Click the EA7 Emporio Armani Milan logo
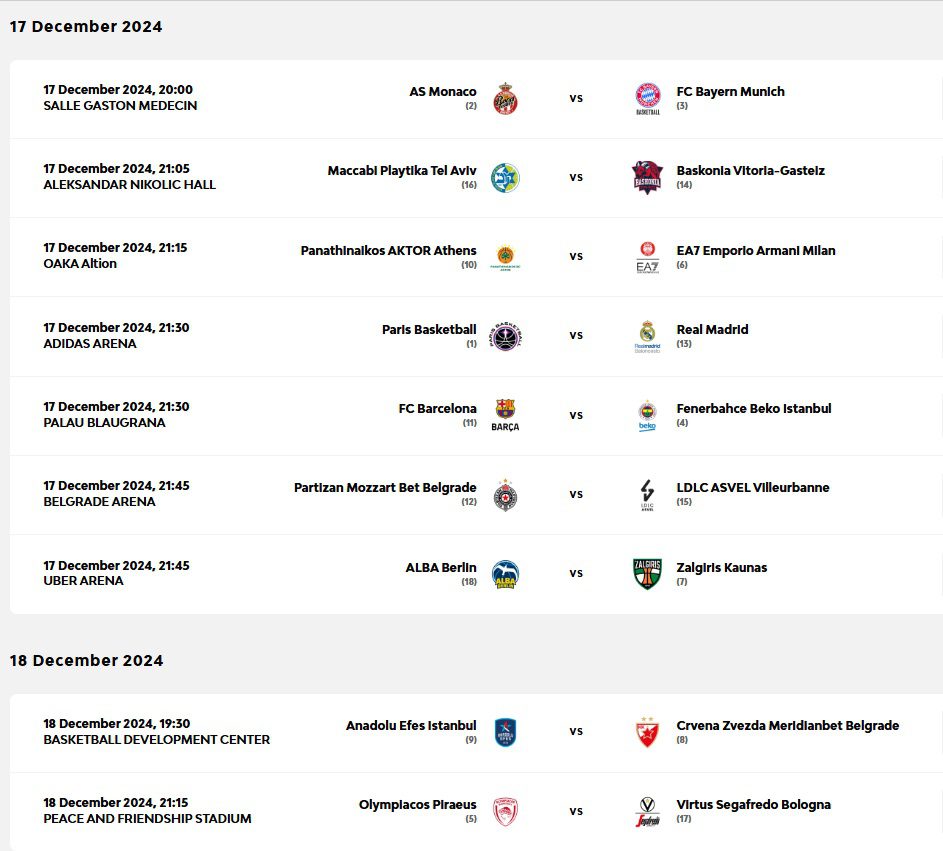This screenshot has width=943, height=851. [x=648, y=257]
